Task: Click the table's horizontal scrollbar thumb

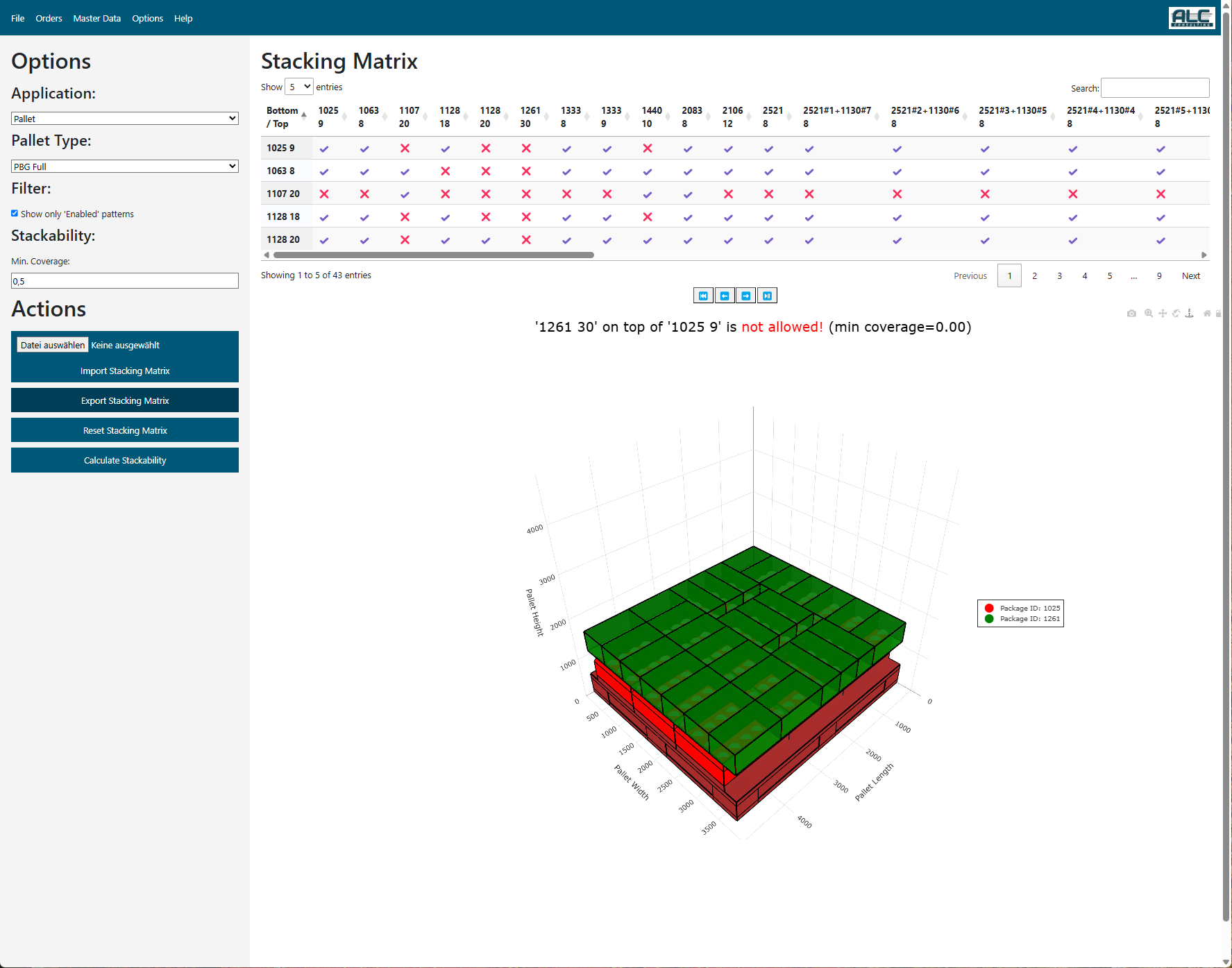Action: (x=434, y=255)
